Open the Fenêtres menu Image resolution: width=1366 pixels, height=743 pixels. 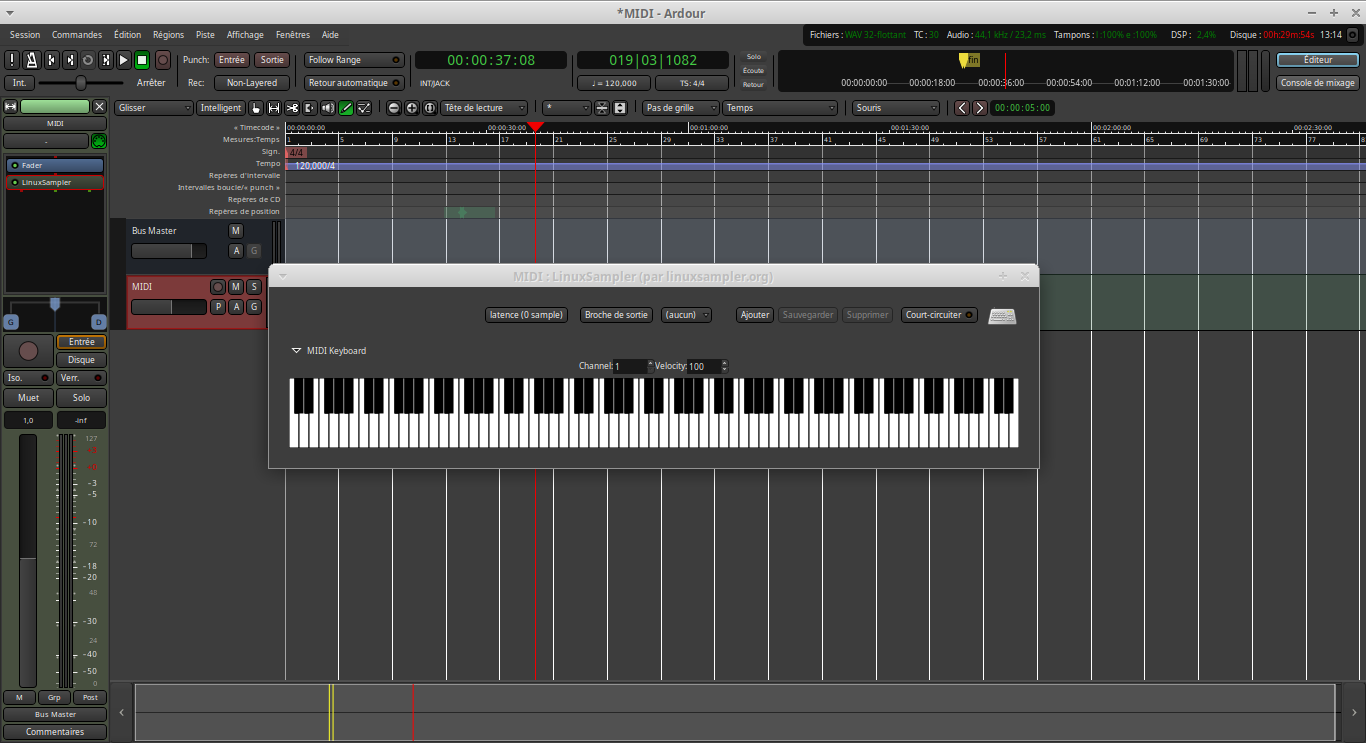pos(293,35)
